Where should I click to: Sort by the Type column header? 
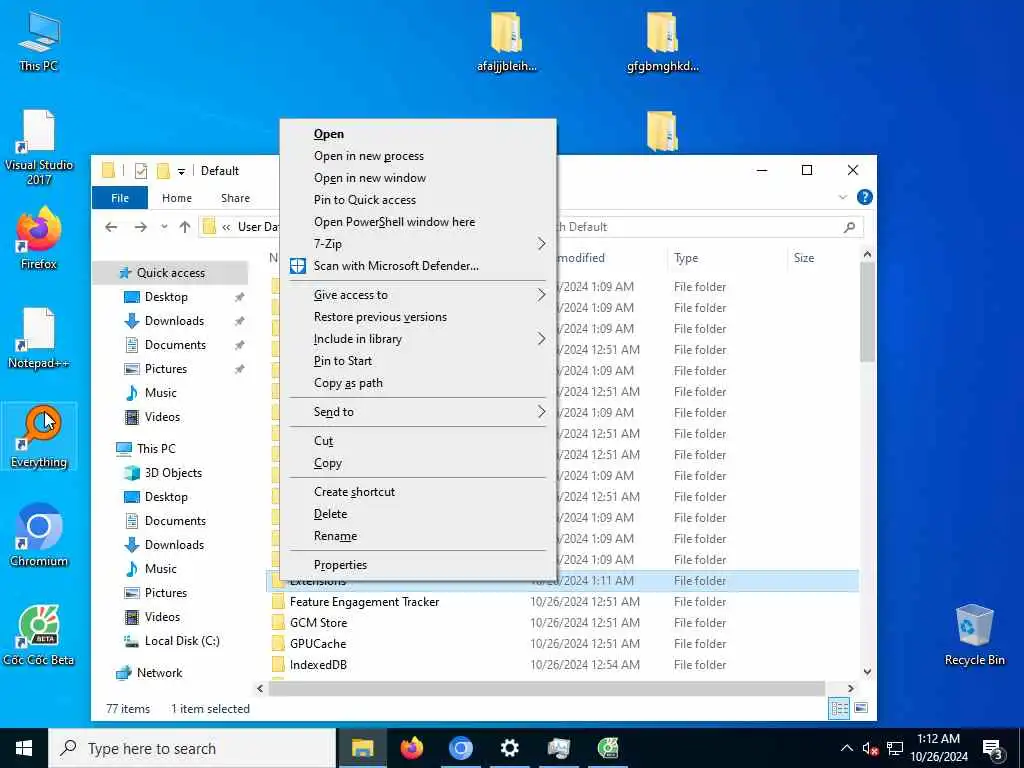tap(726, 258)
